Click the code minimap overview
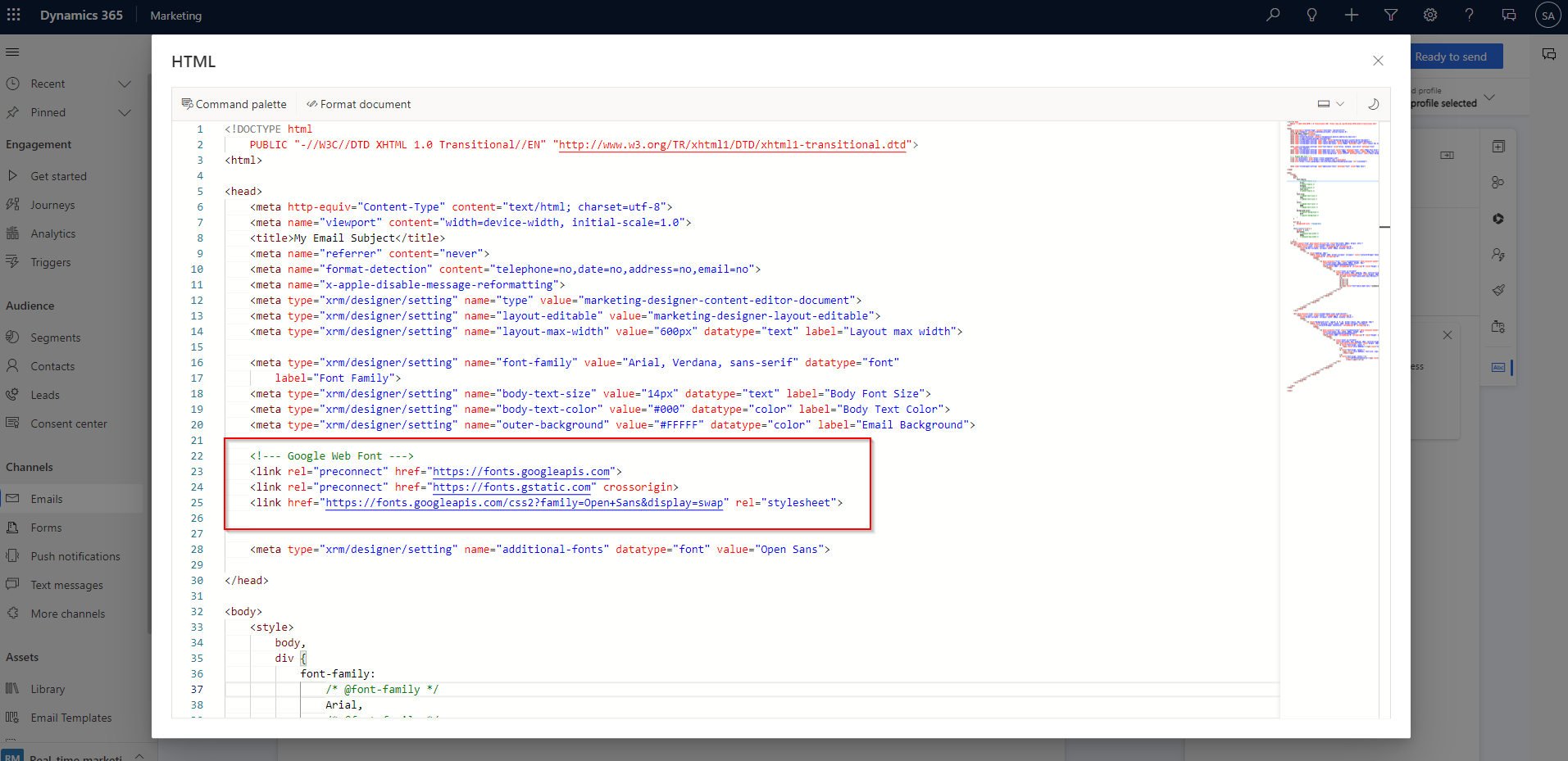Image resolution: width=1568 pixels, height=761 pixels. pos(1332,256)
